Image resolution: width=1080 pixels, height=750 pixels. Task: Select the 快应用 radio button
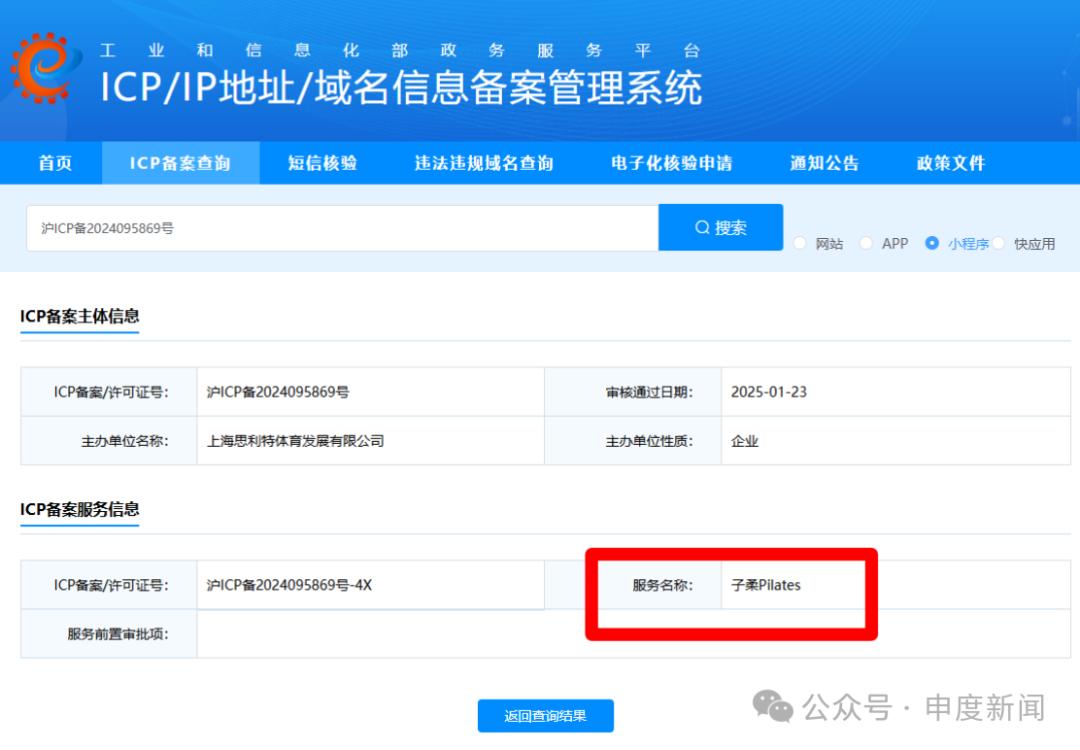(998, 243)
